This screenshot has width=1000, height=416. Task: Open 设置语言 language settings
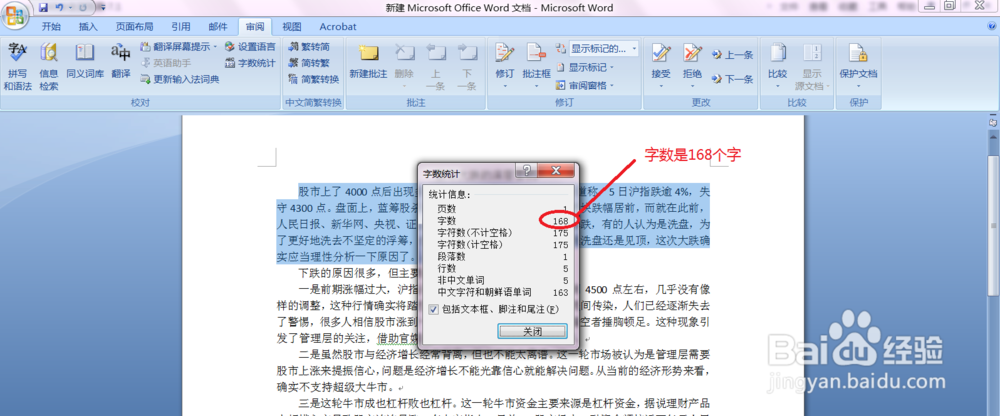coord(250,47)
